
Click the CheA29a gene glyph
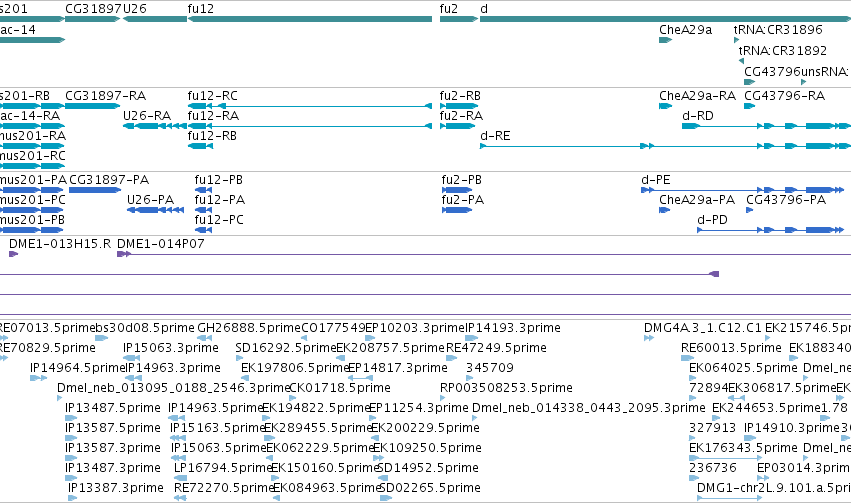coord(665,40)
